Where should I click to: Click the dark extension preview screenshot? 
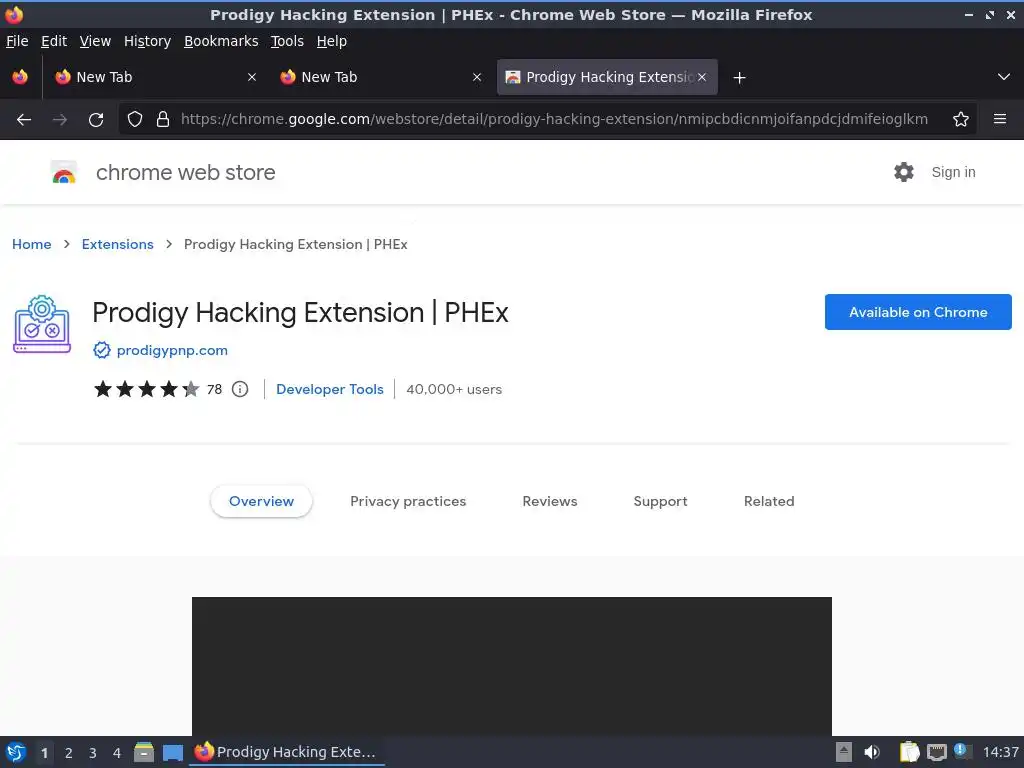pyautogui.click(x=512, y=666)
